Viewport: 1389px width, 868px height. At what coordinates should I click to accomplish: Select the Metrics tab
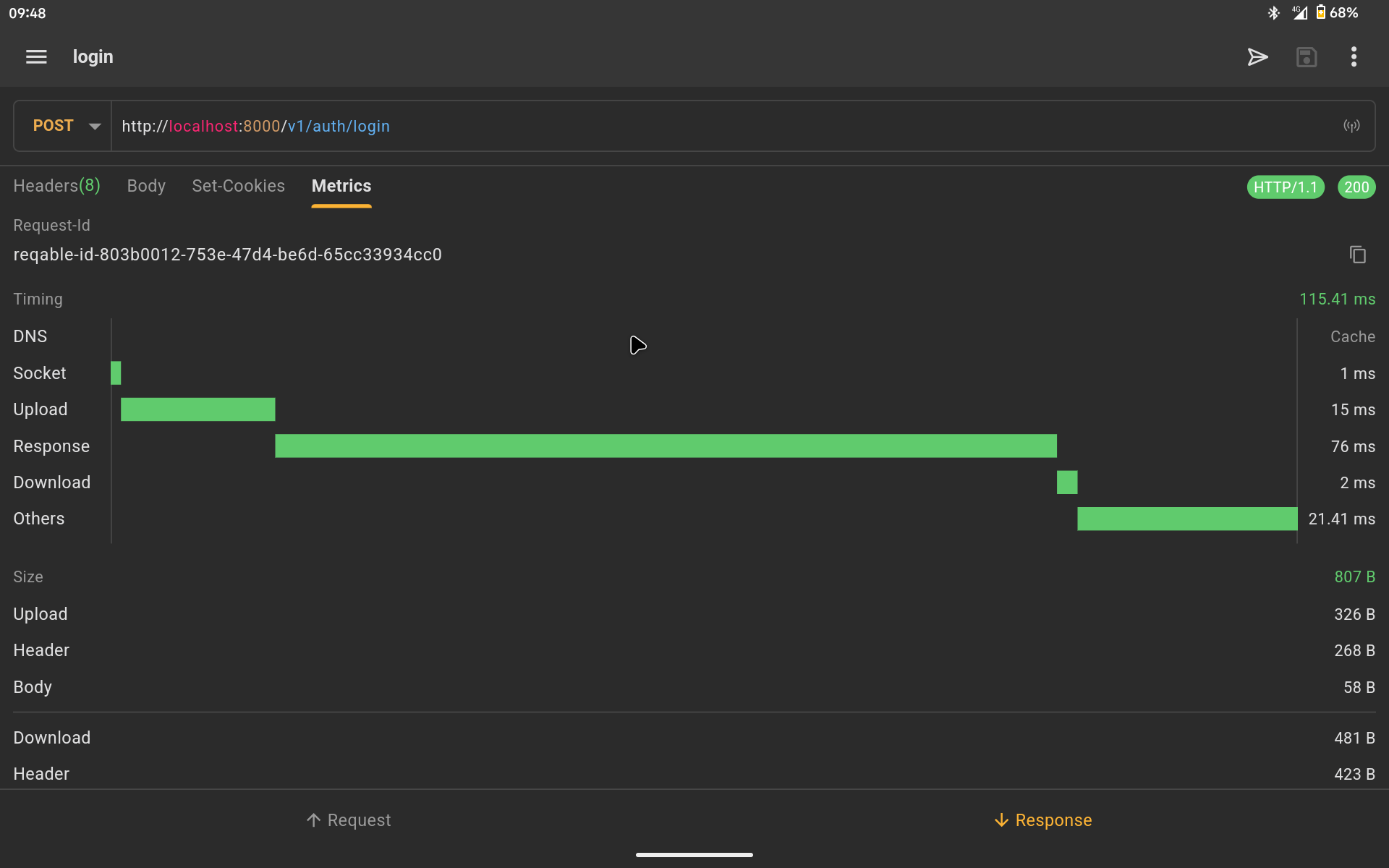341,186
